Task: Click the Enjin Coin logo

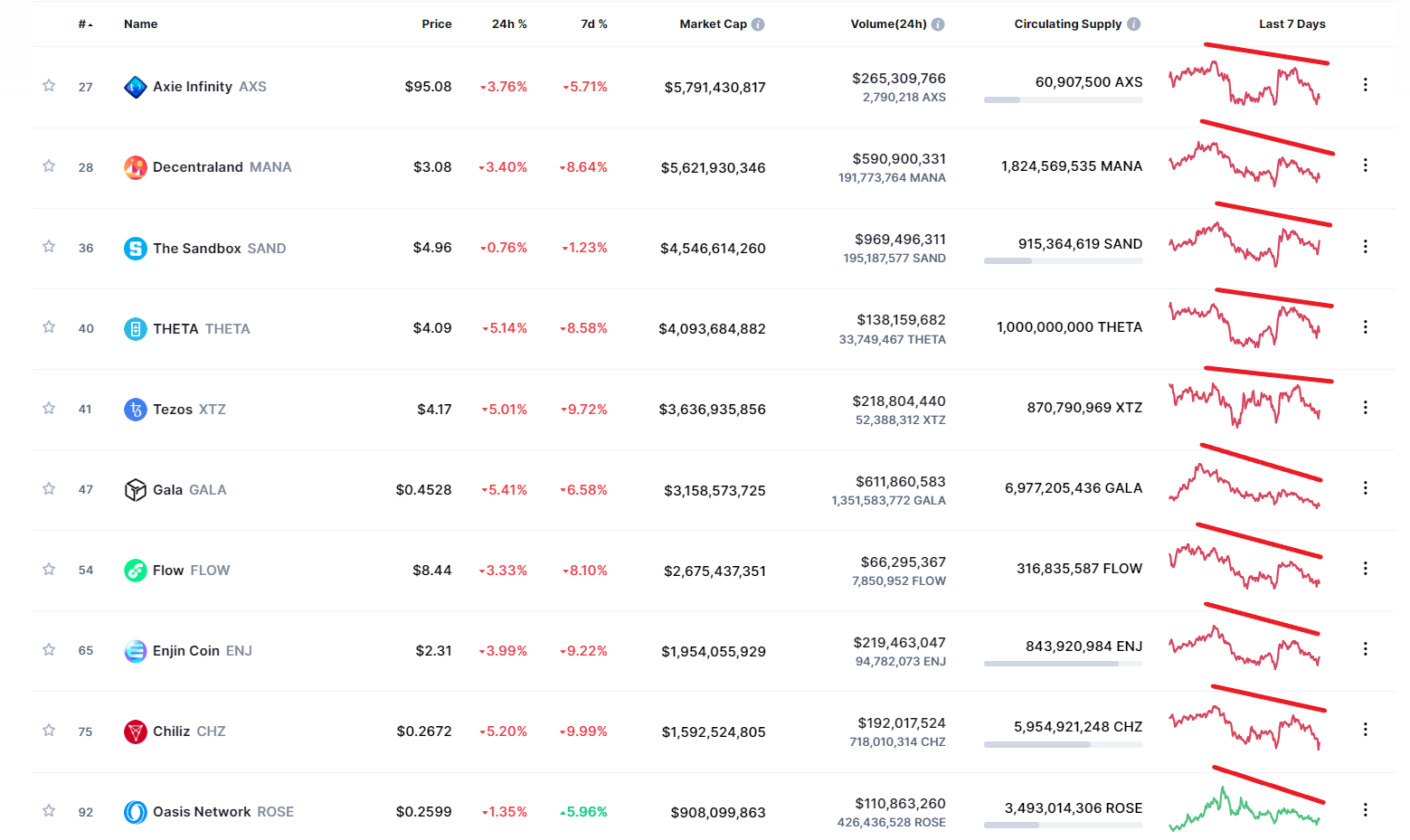Action: (136, 651)
